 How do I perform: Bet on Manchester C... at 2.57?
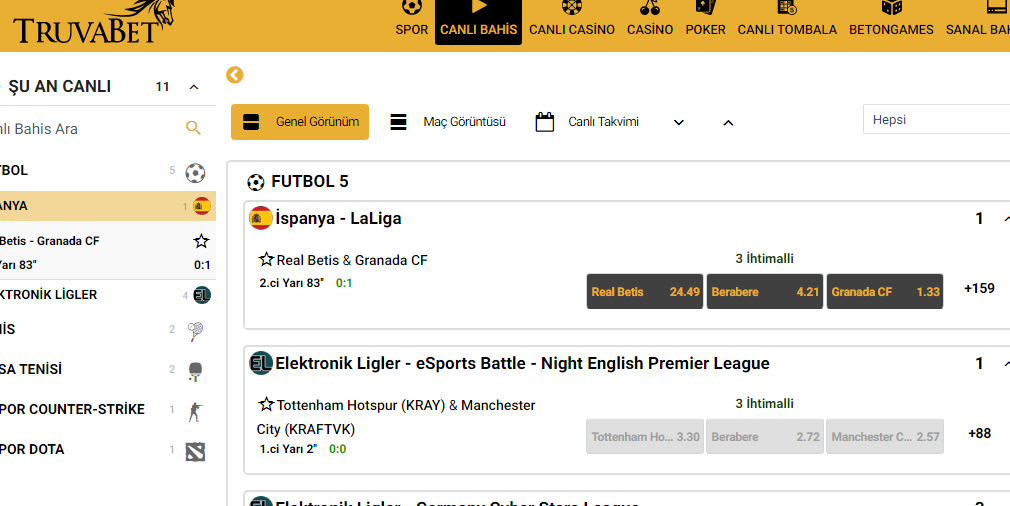885,436
